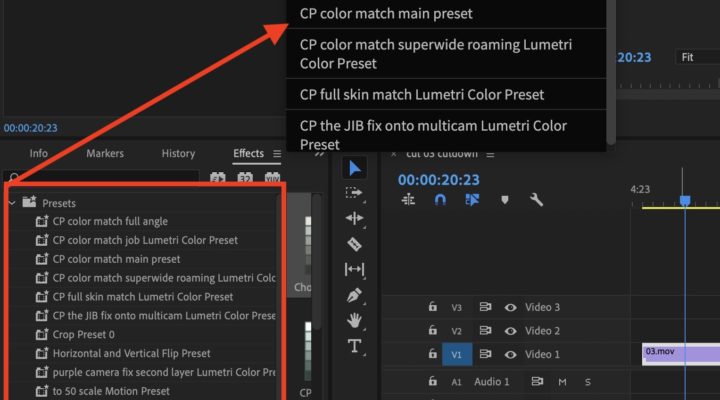Image resolution: width=720 pixels, height=400 pixels.
Task: Open timeline display settings wrench
Action: coord(536,200)
